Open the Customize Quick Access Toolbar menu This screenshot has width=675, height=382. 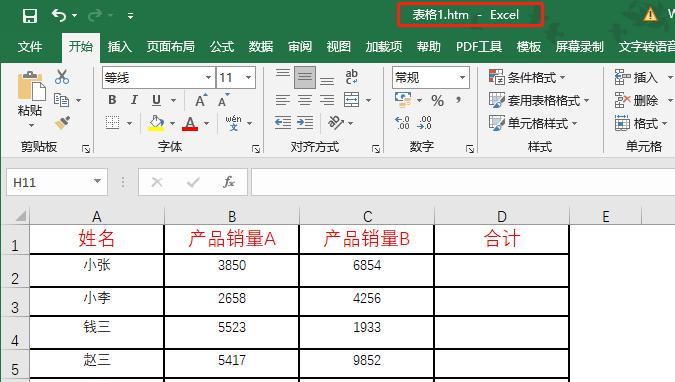click(x=130, y=16)
